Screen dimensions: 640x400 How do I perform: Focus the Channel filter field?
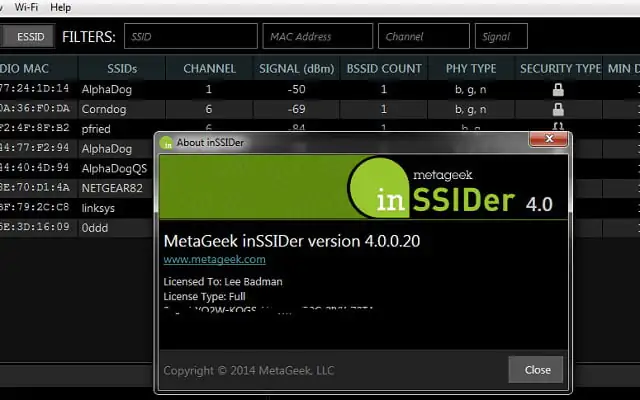pyautogui.click(x=424, y=36)
